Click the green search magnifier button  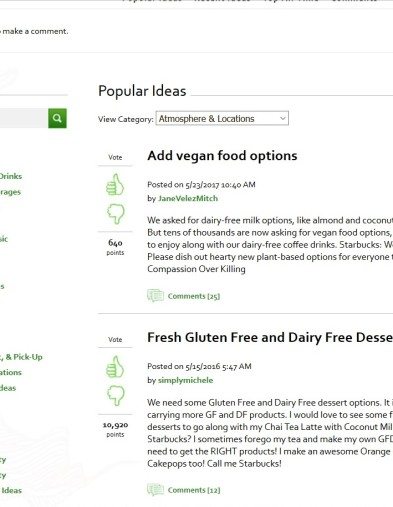click(x=57, y=118)
